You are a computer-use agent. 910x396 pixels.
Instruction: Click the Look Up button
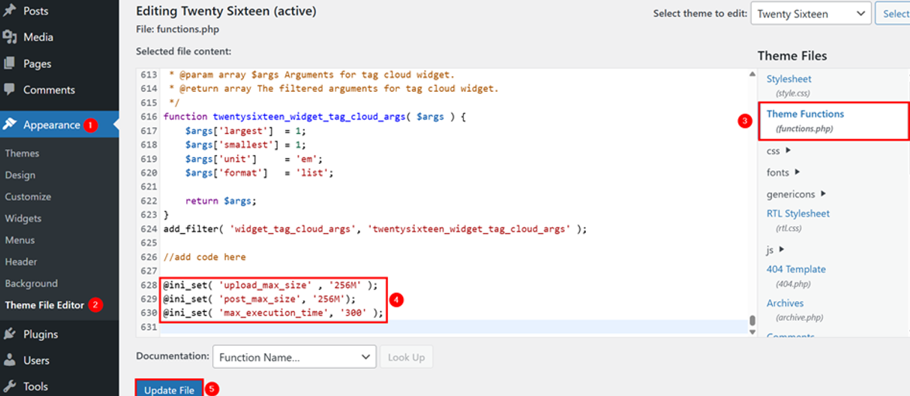(x=406, y=357)
